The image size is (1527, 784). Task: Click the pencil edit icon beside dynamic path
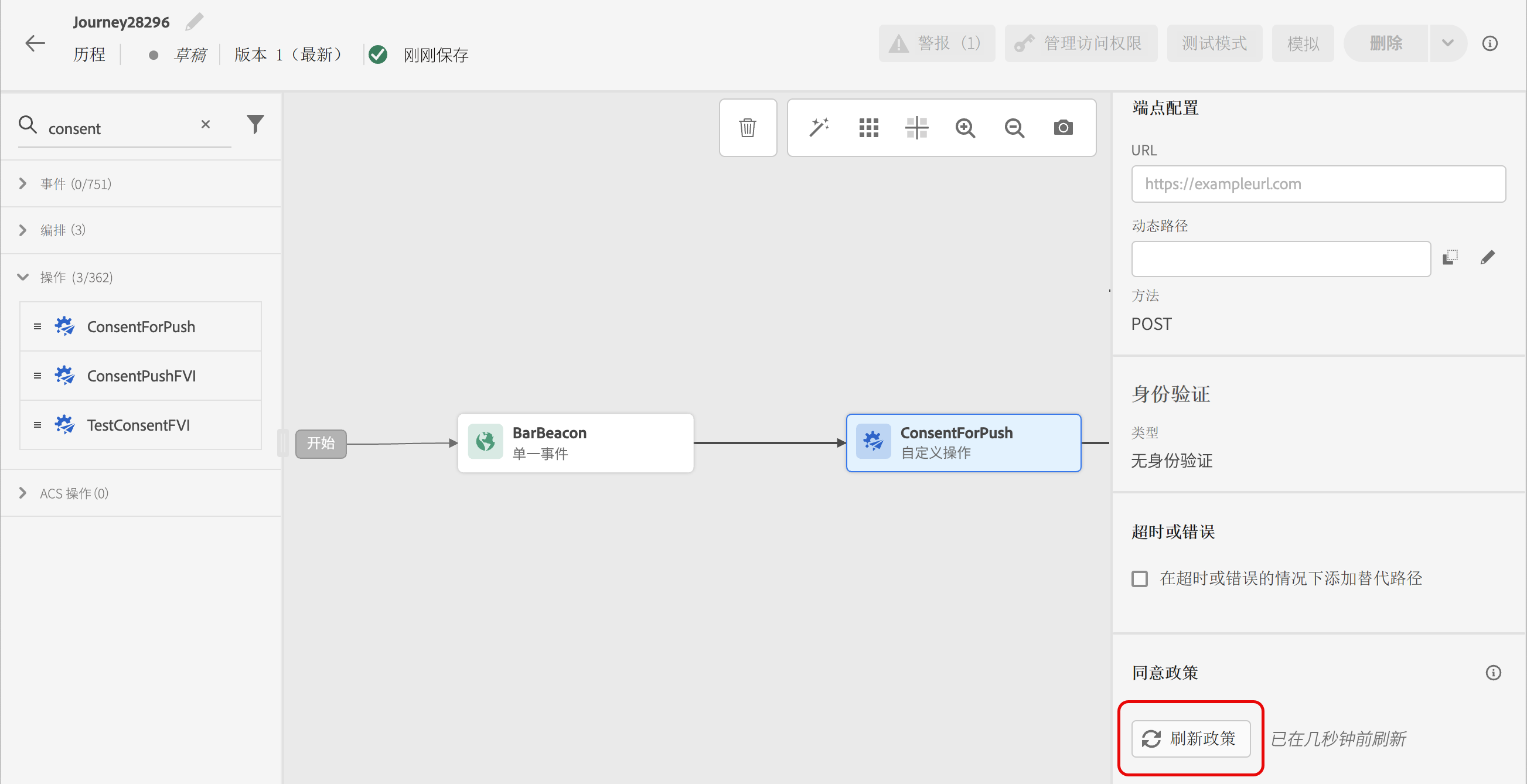[x=1487, y=258]
